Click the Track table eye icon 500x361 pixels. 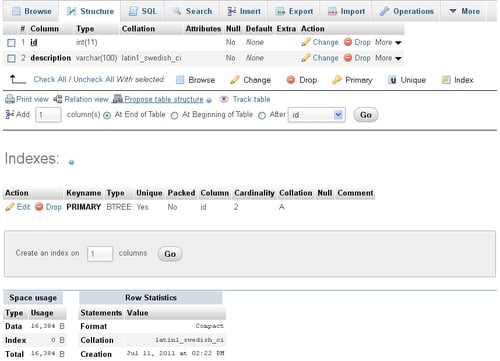tap(224, 99)
